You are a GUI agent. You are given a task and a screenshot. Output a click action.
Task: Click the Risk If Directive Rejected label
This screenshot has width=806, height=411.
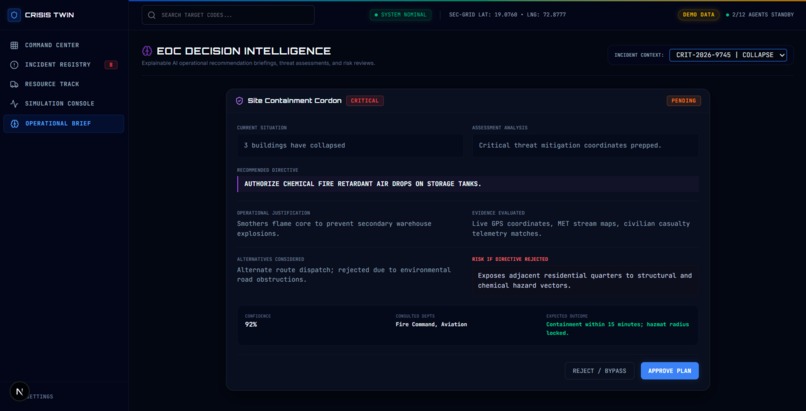tap(510, 259)
